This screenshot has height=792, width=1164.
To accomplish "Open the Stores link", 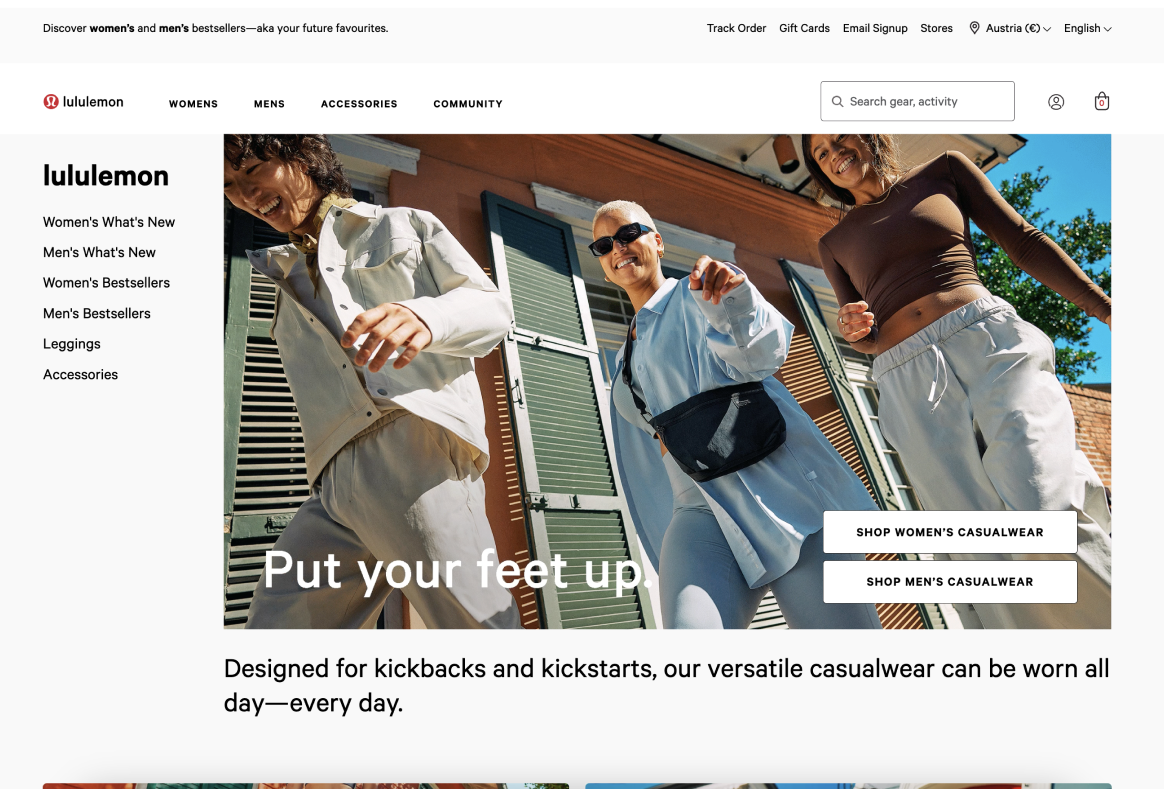I will click(x=936, y=28).
